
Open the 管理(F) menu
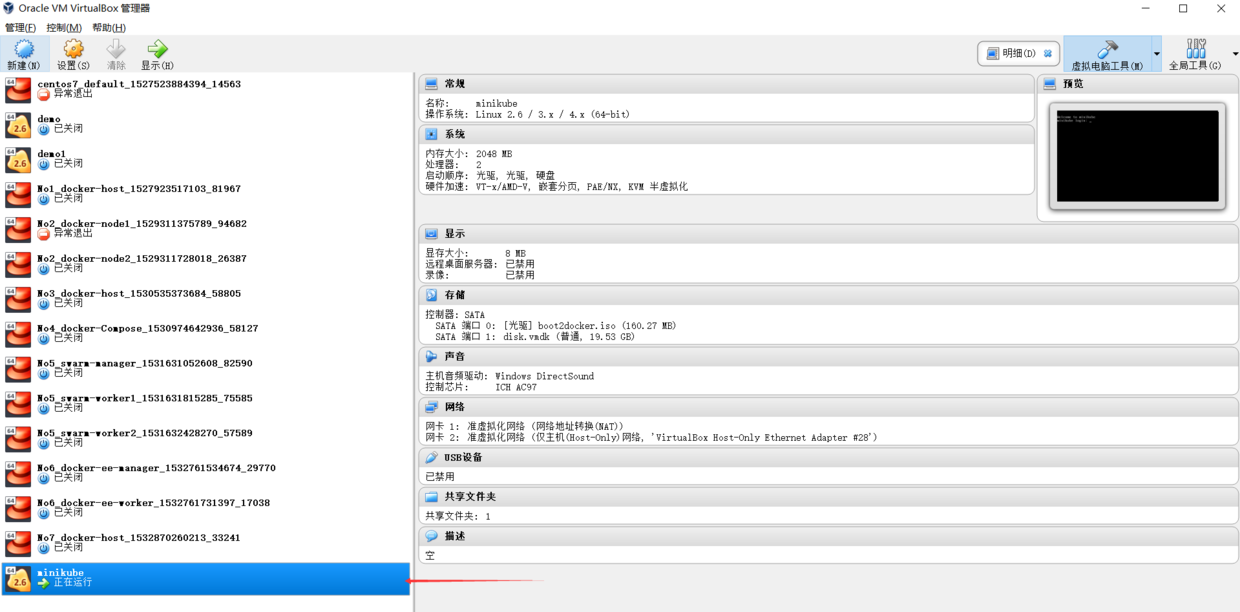coord(20,28)
